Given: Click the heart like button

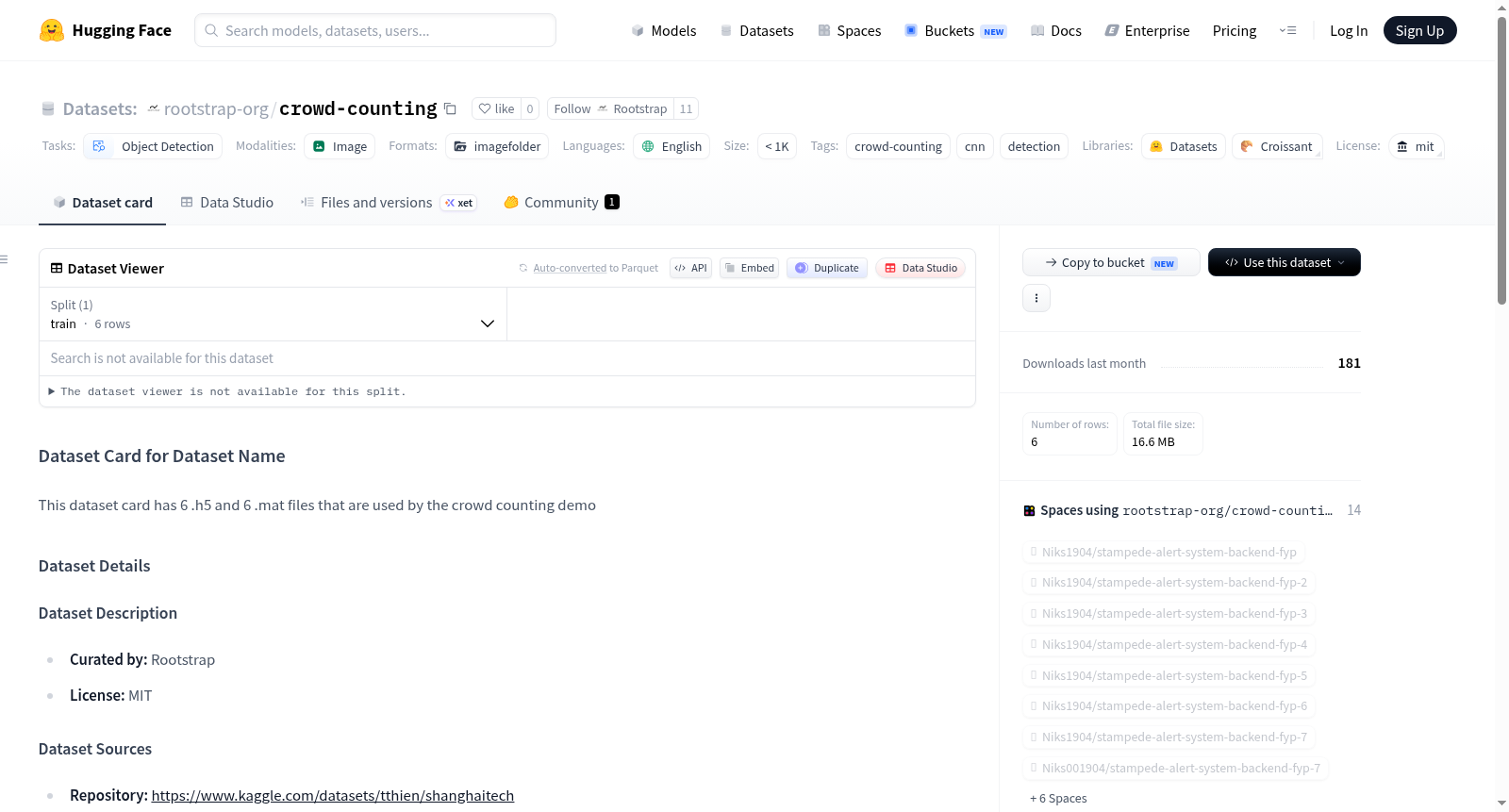Looking at the screenshot, I should point(496,108).
